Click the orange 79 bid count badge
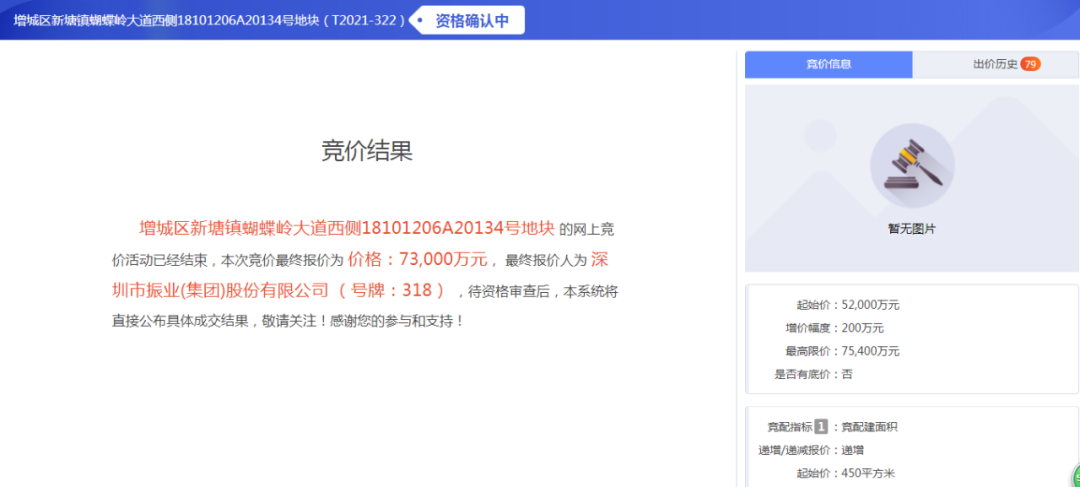Screen dimensions: 1080x487 pyautogui.click(x=1030, y=65)
